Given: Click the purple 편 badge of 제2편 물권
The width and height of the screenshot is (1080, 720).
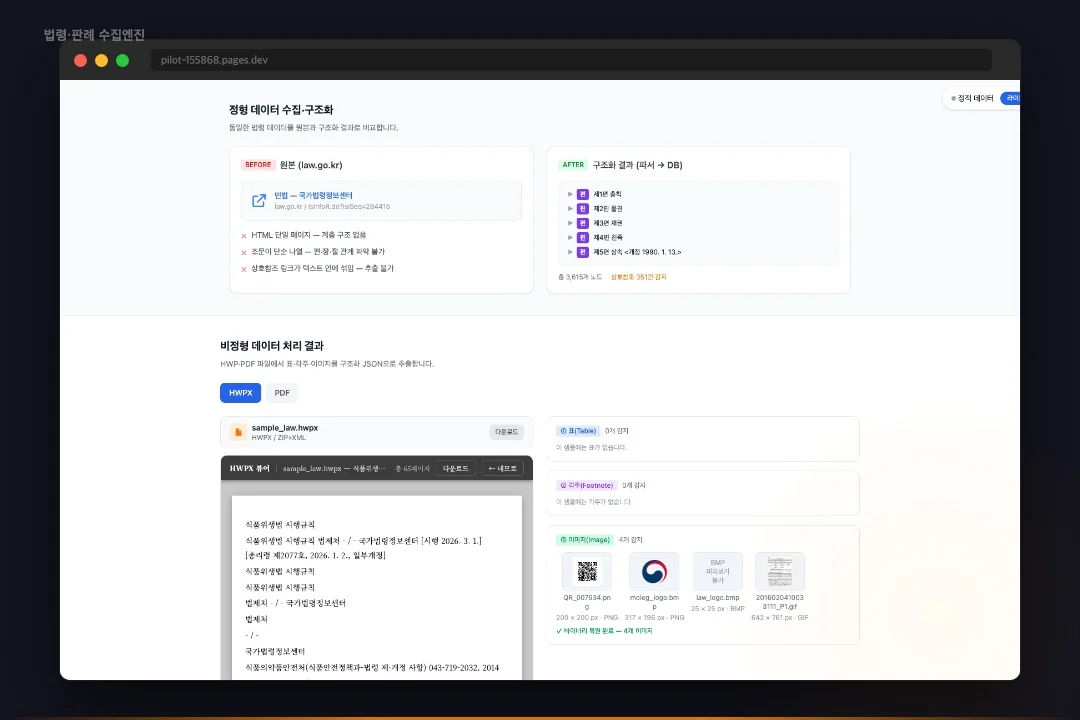Looking at the screenshot, I should point(583,209).
